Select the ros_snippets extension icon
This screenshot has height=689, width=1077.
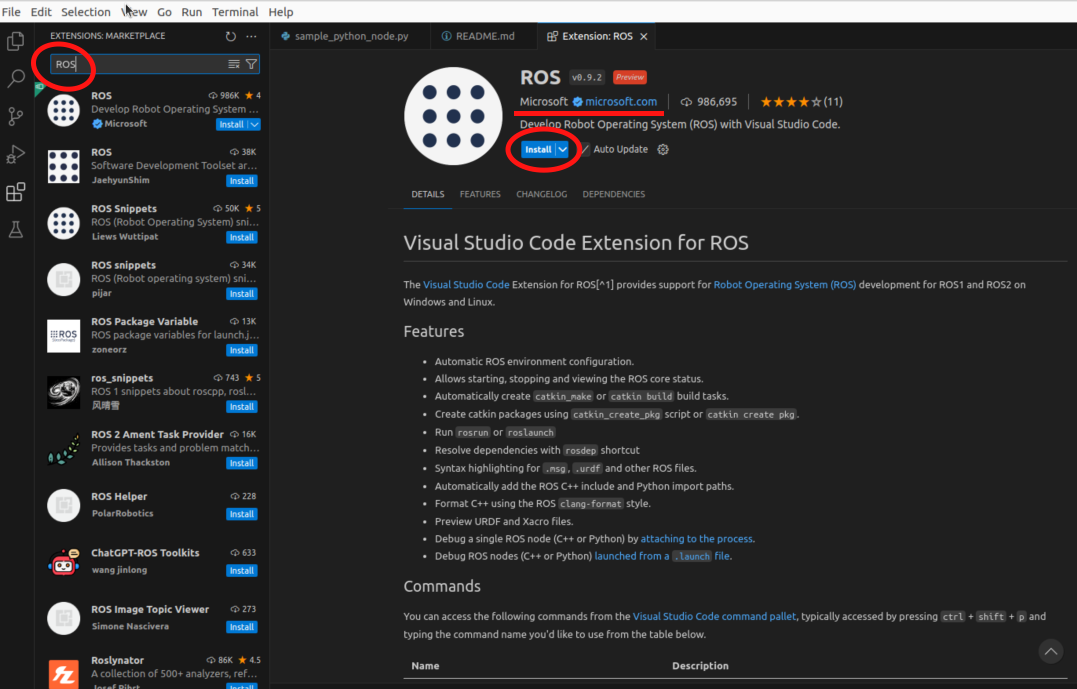(63, 392)
